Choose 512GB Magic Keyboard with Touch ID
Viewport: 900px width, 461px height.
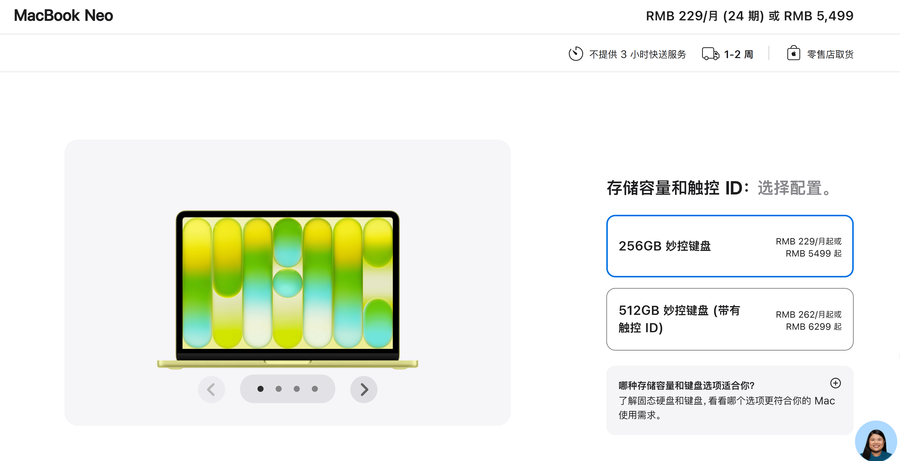(730, 319)
